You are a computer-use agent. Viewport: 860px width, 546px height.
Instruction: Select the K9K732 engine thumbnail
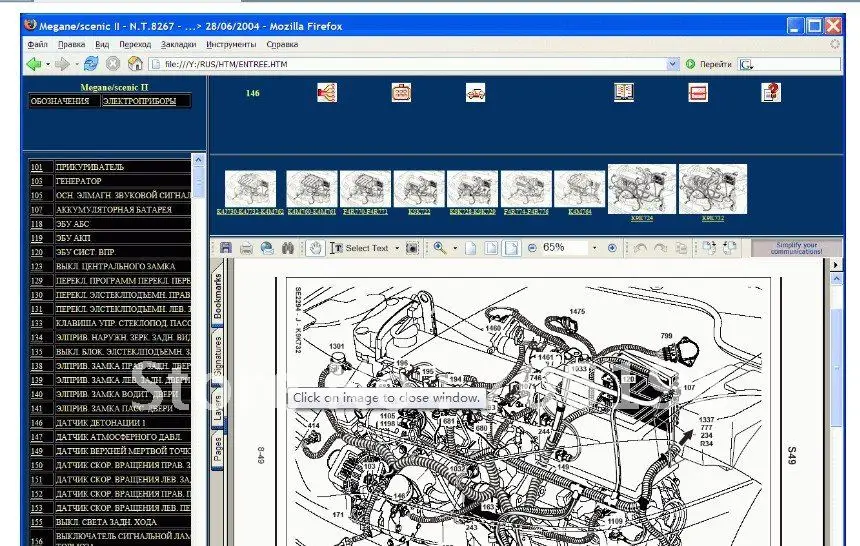pos(712,189)
